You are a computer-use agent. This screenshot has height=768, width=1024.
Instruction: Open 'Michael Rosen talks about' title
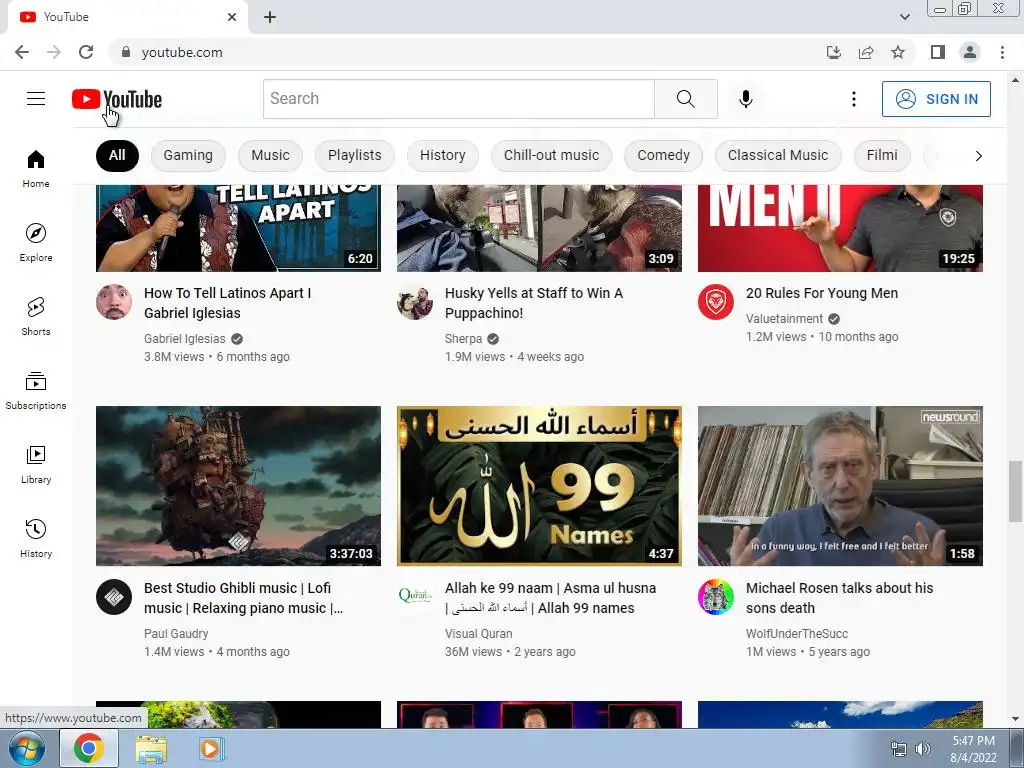click(x=839, y=598)
